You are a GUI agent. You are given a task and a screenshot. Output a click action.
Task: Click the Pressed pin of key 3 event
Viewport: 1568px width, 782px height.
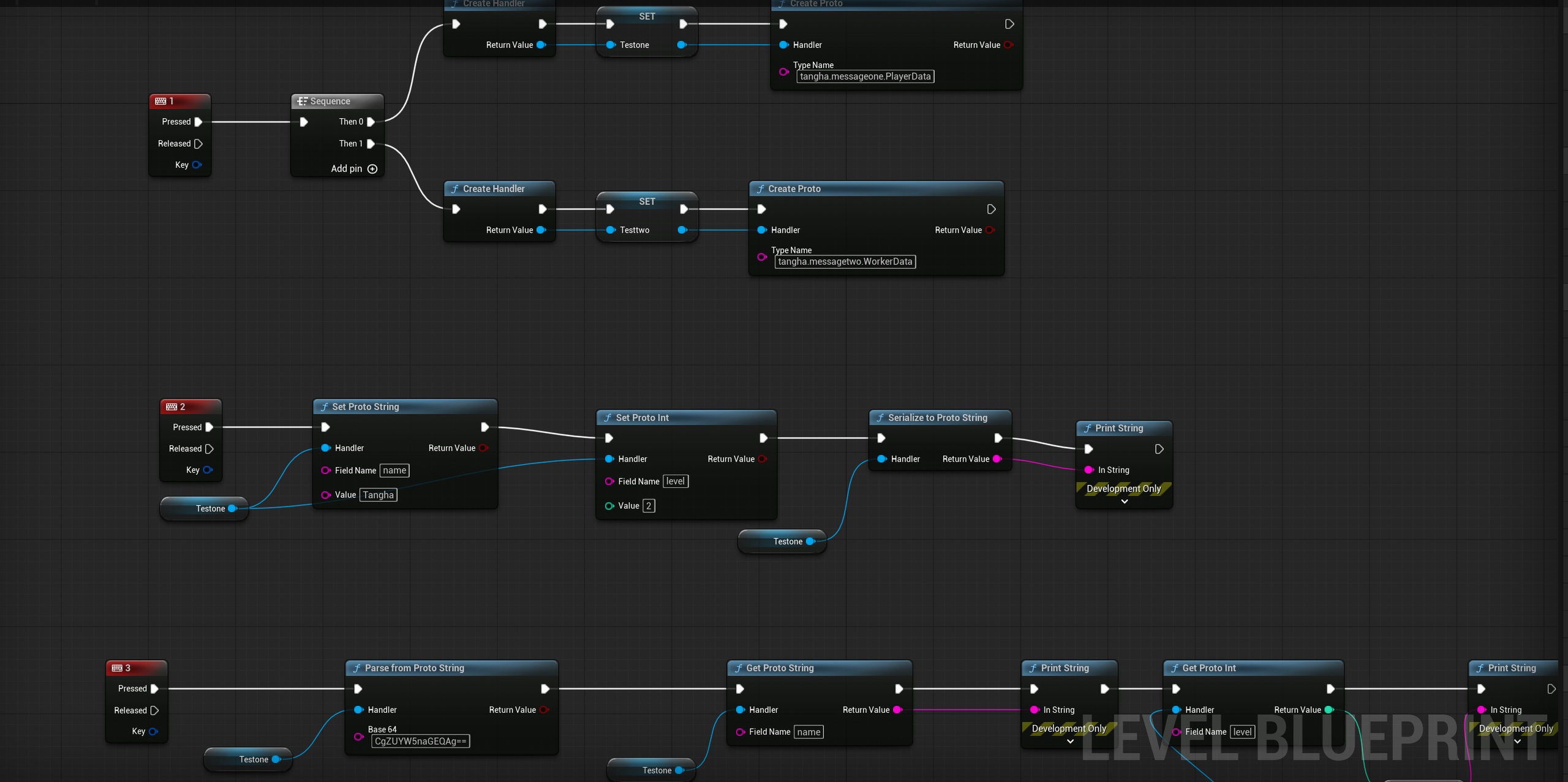point(154,689)
